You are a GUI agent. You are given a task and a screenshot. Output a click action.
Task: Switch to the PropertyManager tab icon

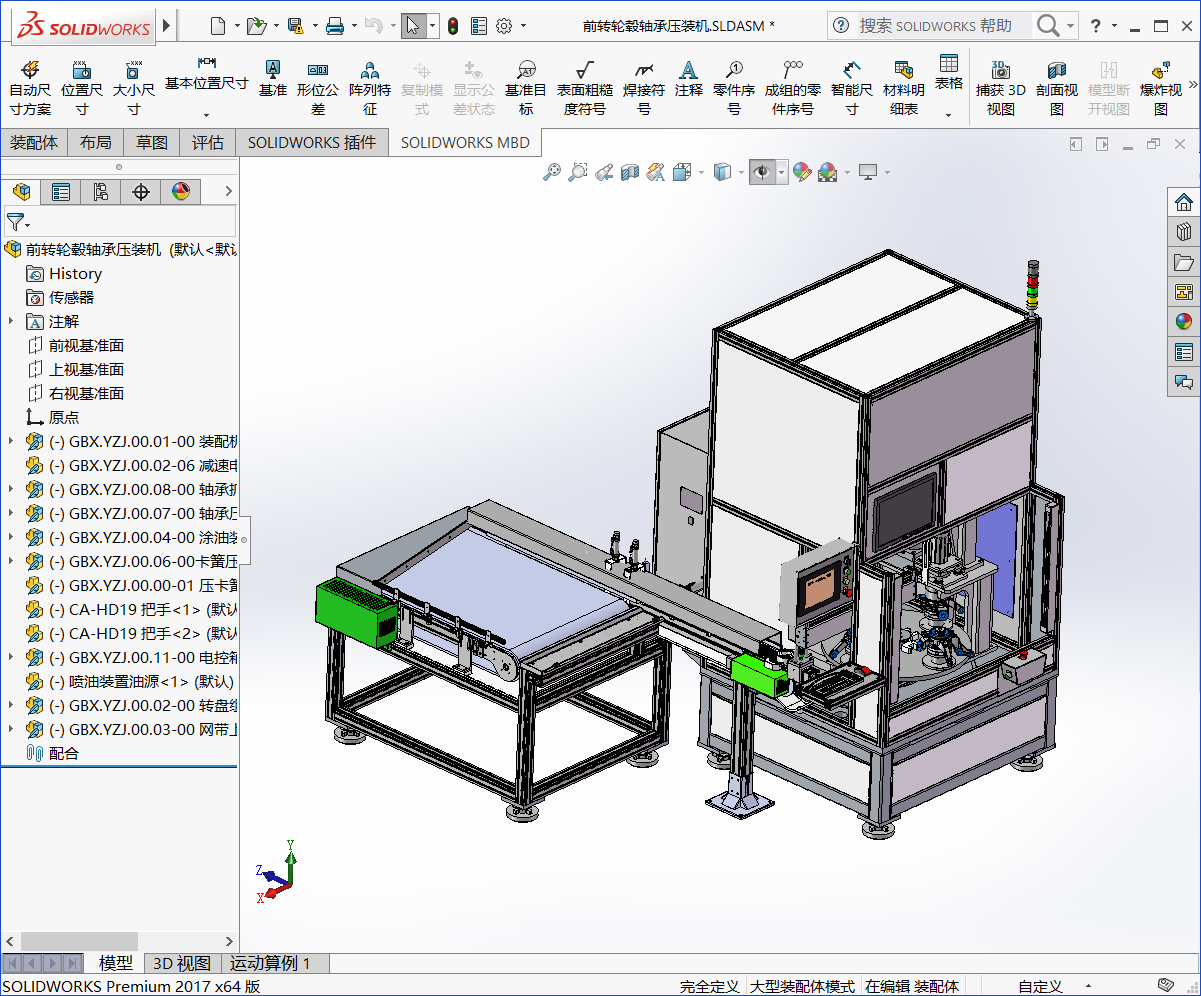coord(61,191)
